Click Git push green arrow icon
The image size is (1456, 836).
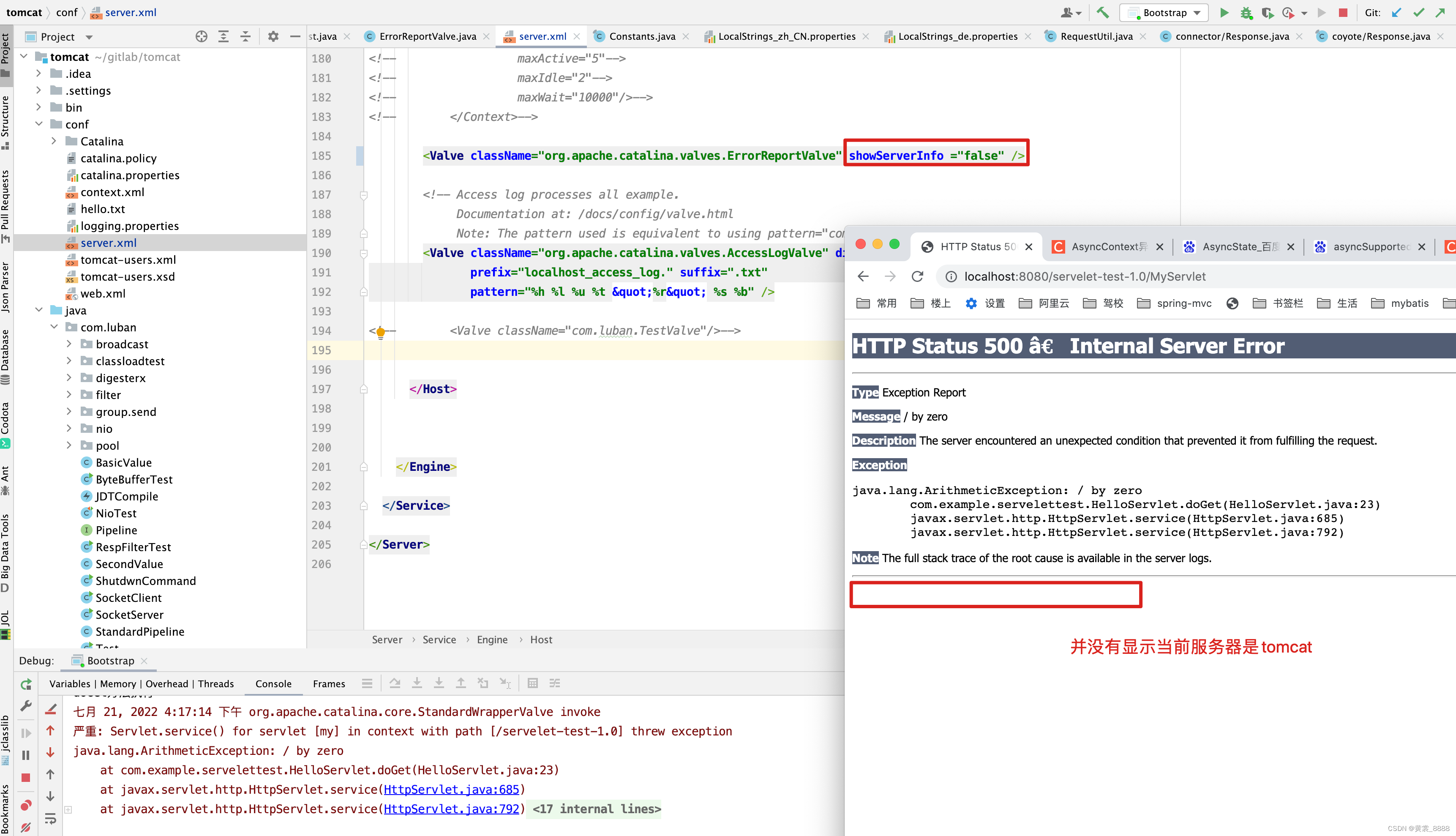coord(1440,13)
